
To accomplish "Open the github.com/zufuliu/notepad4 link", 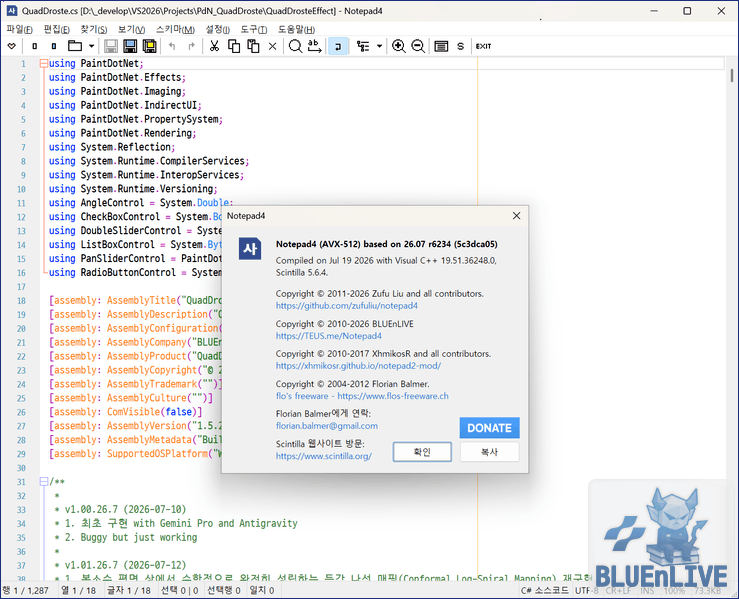I will tap(347, 306).
